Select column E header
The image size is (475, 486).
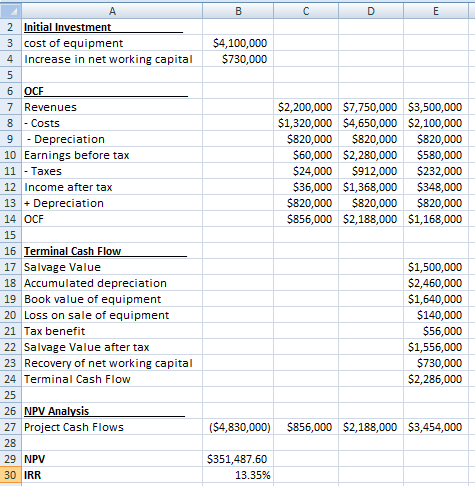coord(436,11)
